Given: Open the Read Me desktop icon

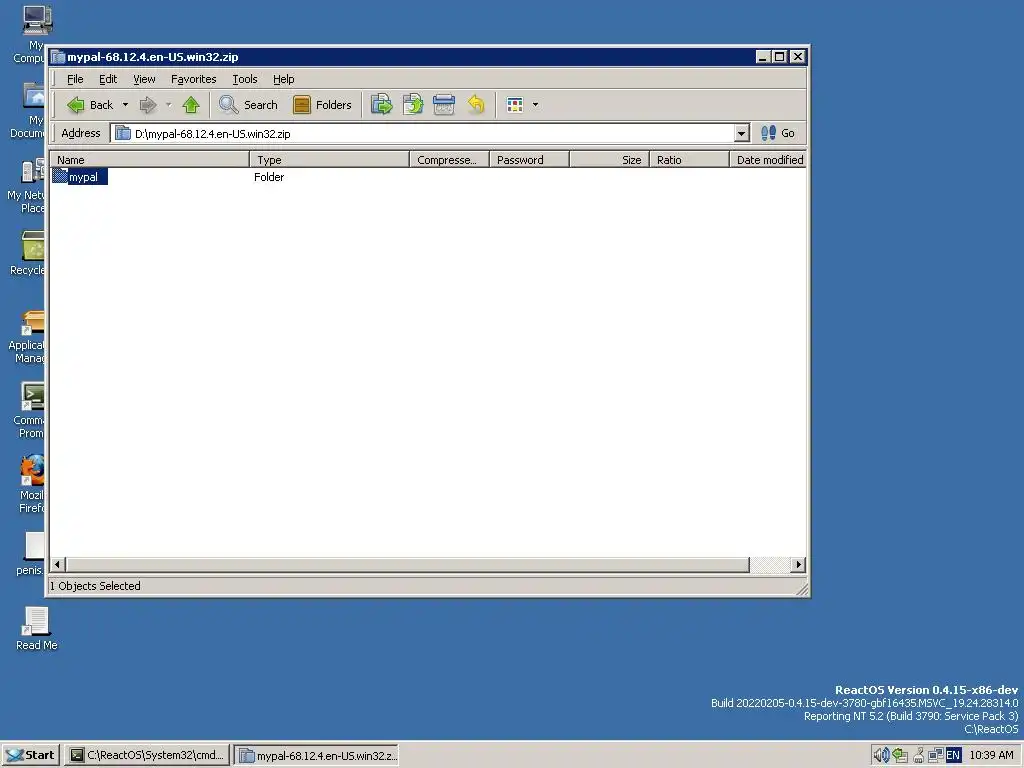Looking at the screenshot, I should [37, 629].
